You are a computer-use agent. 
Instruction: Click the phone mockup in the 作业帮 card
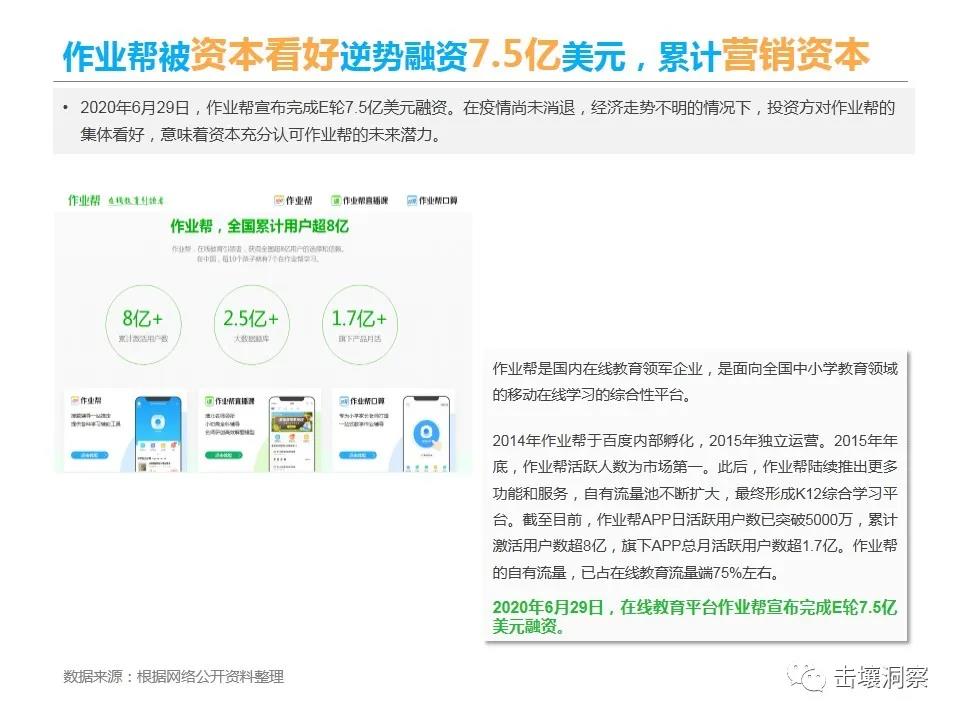coord(156,433)
